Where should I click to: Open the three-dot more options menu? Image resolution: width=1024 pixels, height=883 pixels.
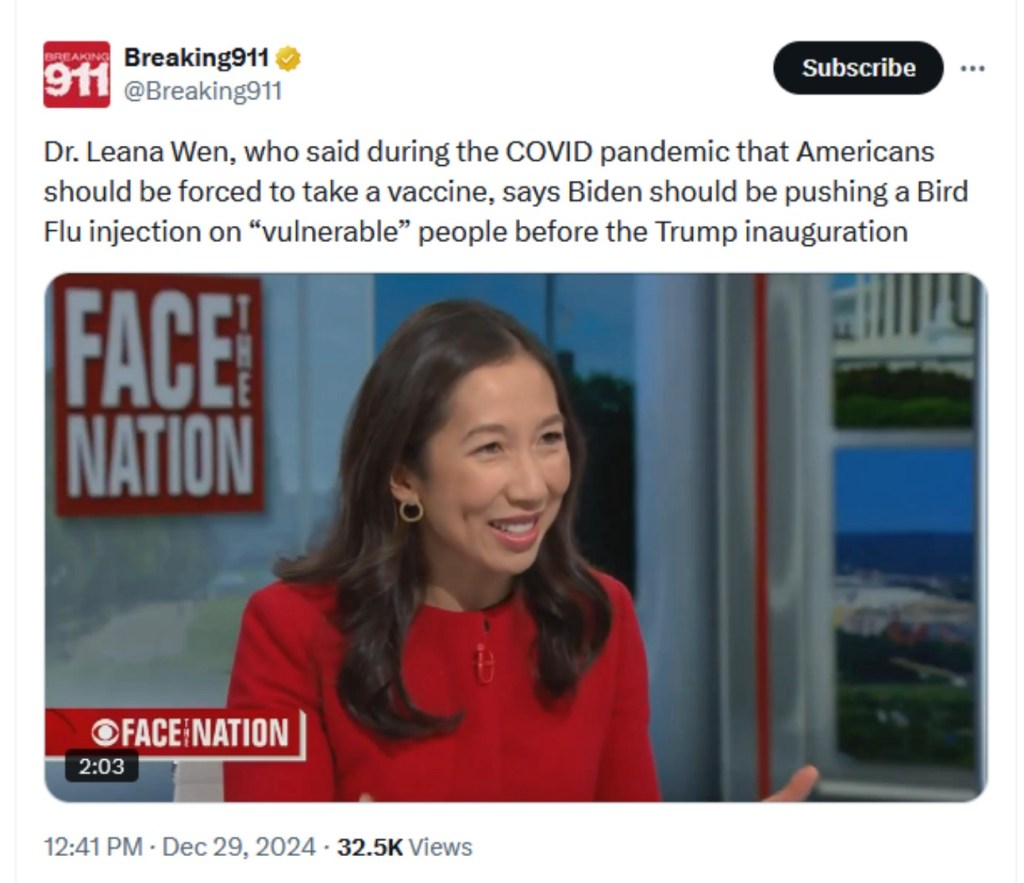coord(972,68)
